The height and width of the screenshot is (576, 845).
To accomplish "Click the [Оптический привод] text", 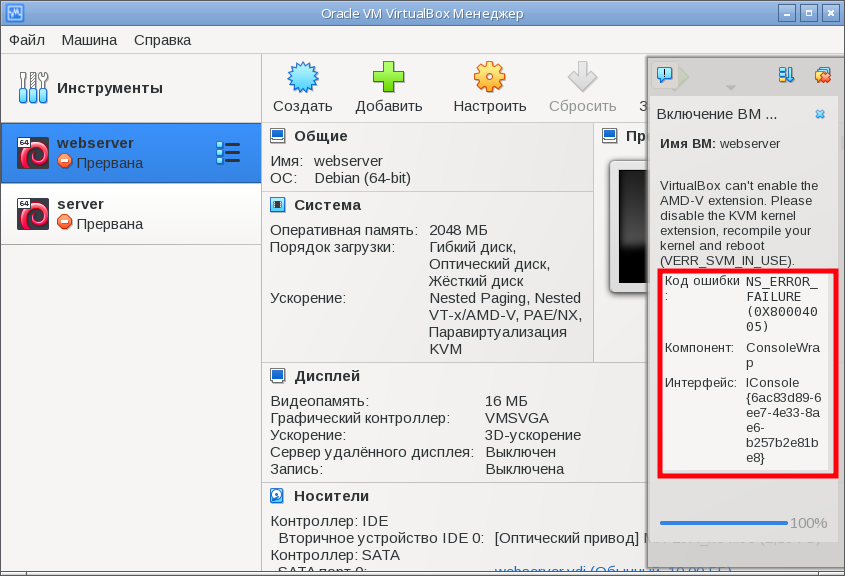I will pos(567,538).
